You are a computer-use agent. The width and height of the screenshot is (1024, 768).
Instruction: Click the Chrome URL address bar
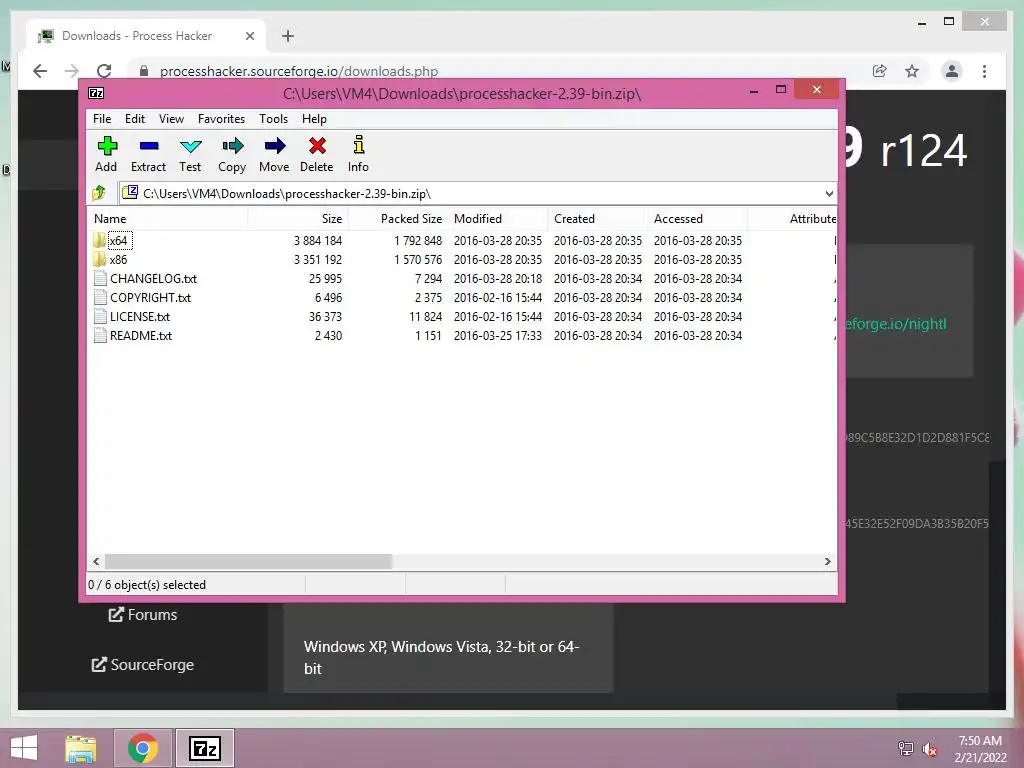click(x=498, y=71)
